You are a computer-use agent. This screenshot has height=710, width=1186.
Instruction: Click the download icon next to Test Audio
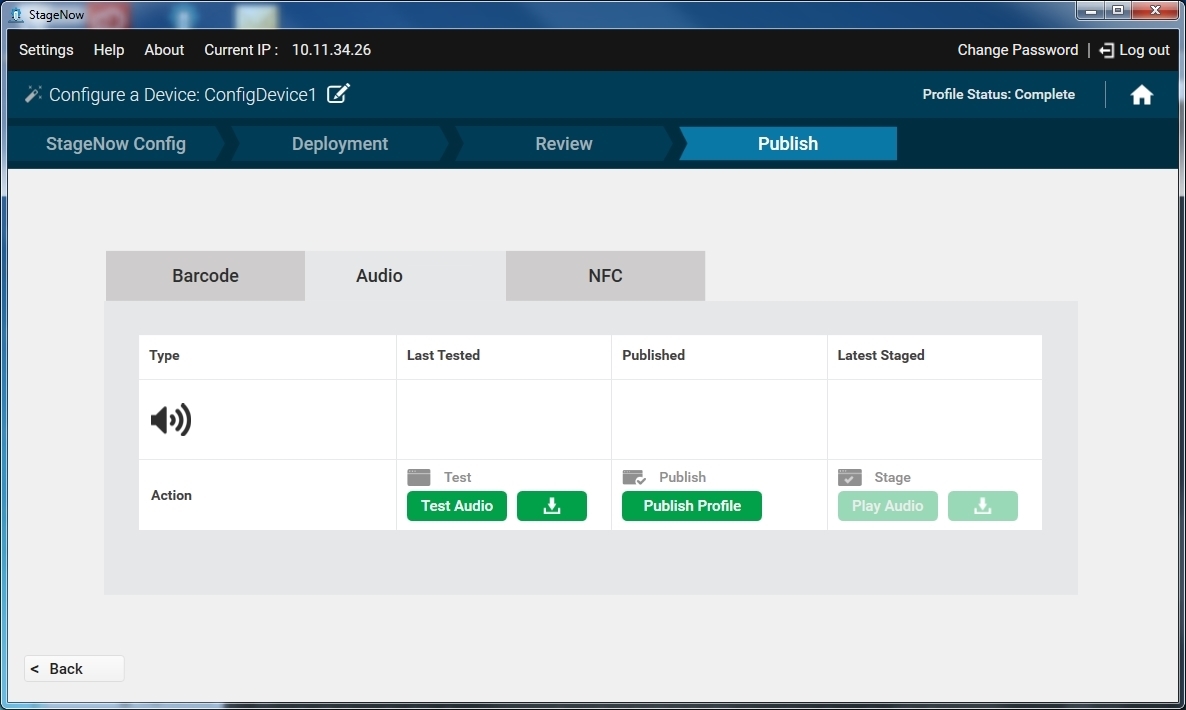coord(551,506)
